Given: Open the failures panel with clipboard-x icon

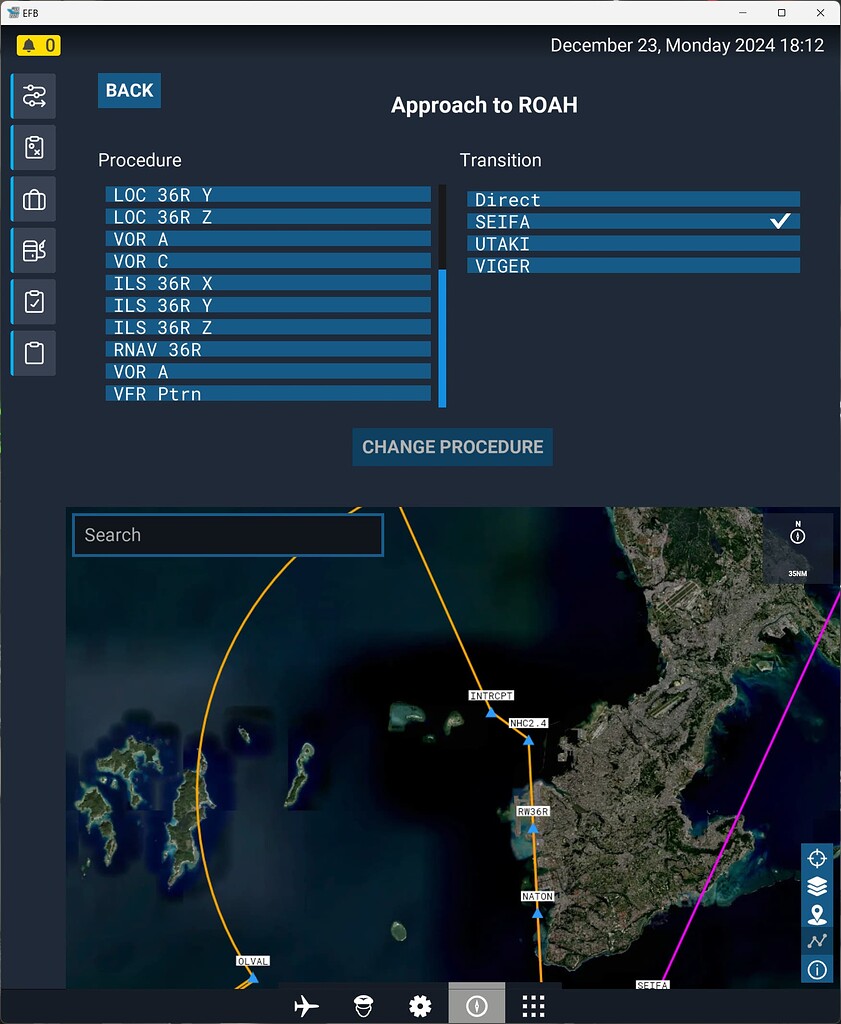Looking at the screenshot, I should 33,147.
